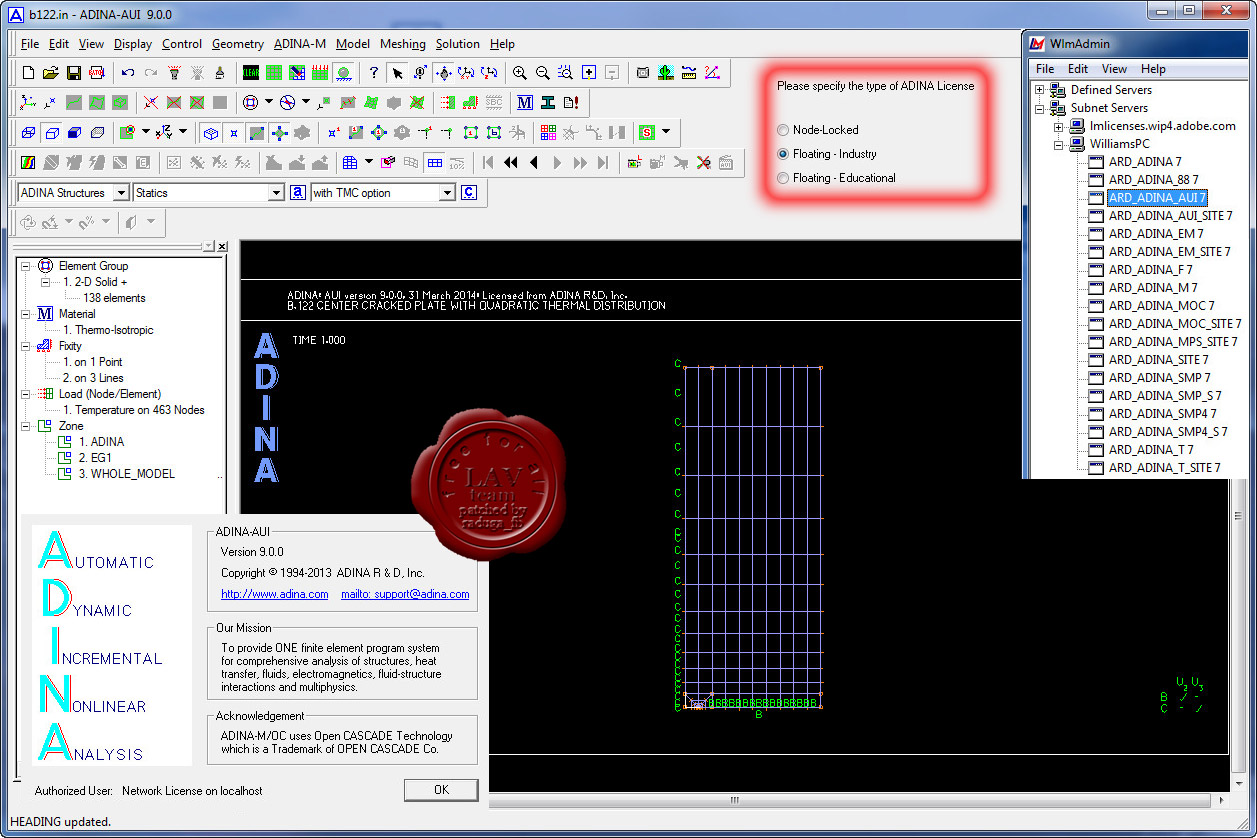Expand lmlicenses.wip4.adobe.com server node
The width and height of the screenshot is (1257, 838).
[x=1058, y=126]
